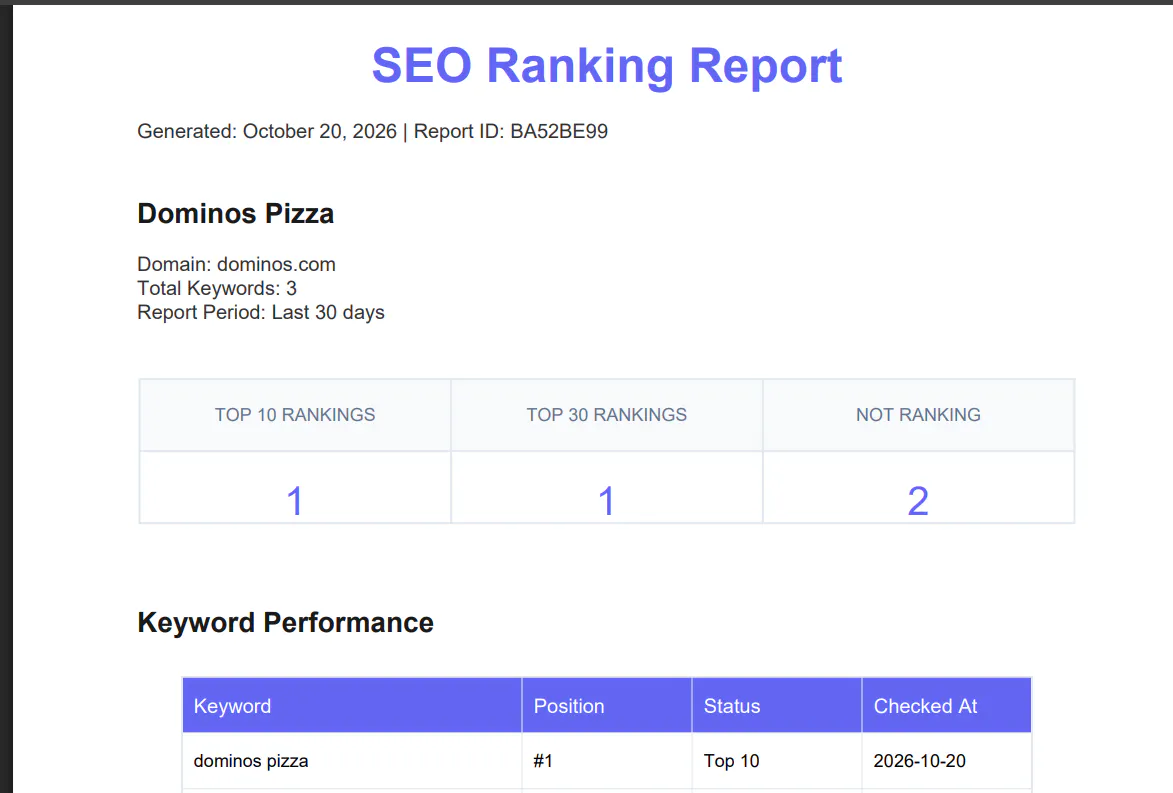The image size is (1173, 793).
Task: Click the Status column header
Action: click(777, 705)
